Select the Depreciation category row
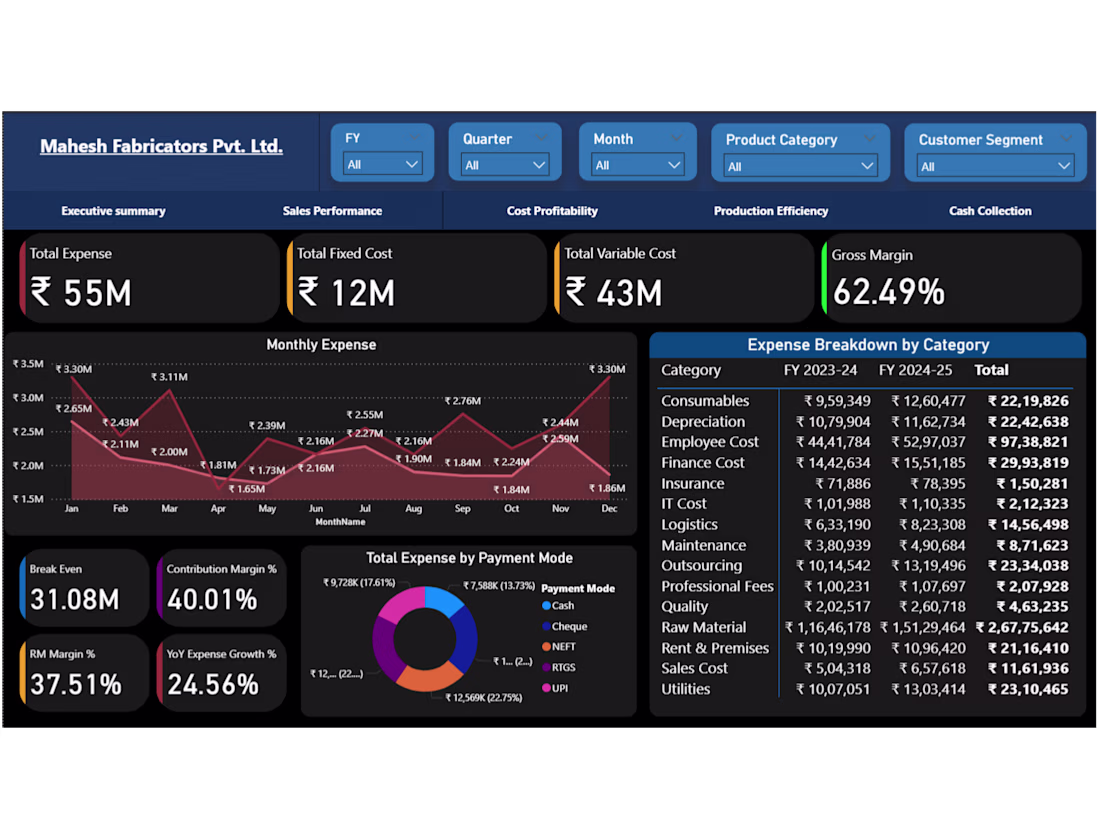This screenshot has width=1100, height=825. [865, 422]
